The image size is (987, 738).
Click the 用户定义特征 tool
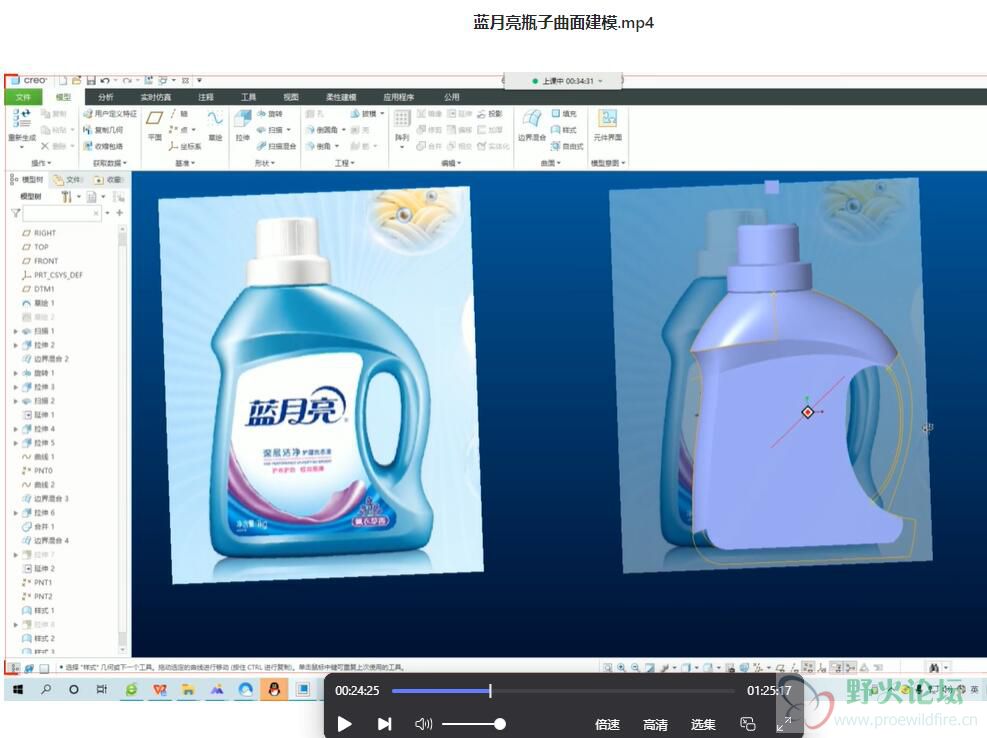click(110, 114)
